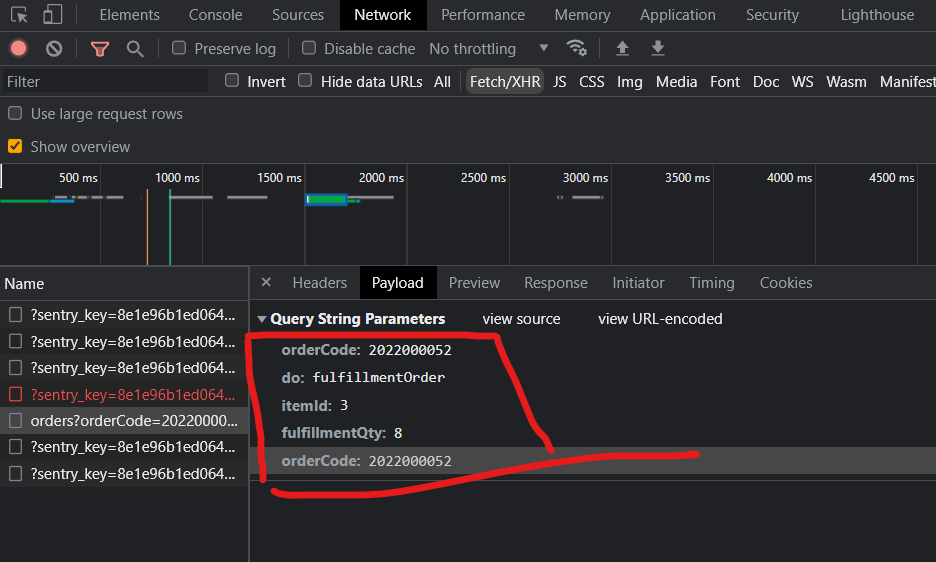Open the Performance panel tab
Viewport: 936px width, 562px height.
coord(483,15)
